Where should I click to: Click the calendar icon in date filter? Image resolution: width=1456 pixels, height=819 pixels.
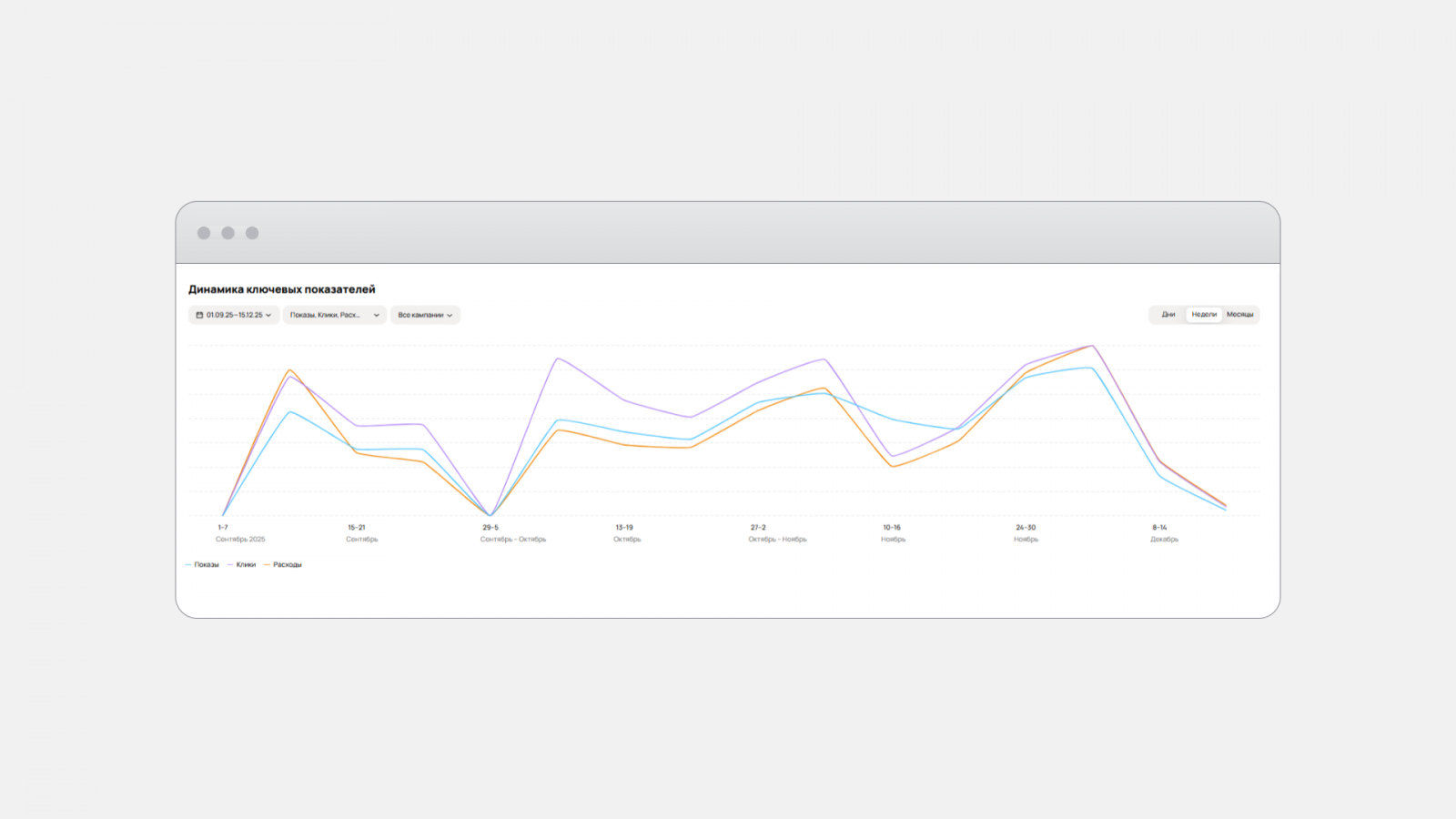point(200,315)
